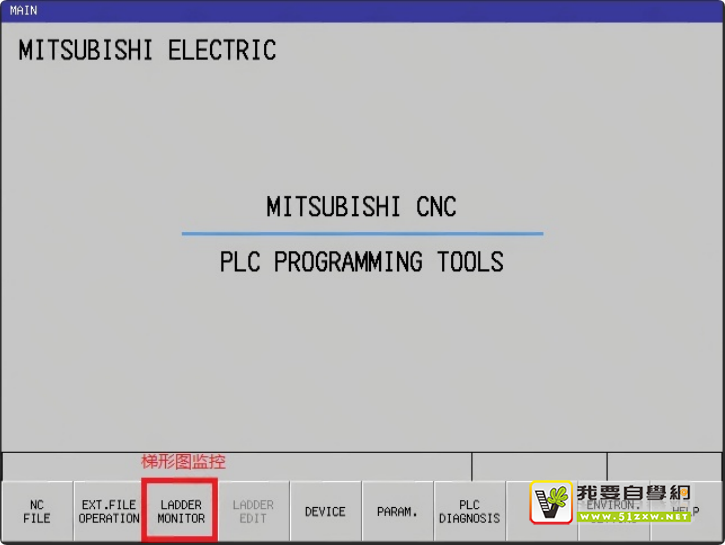Screen dimensions: 725x545
Task: Click the greyed-out LADDER EDIT softkey
Action: (253, 512)
